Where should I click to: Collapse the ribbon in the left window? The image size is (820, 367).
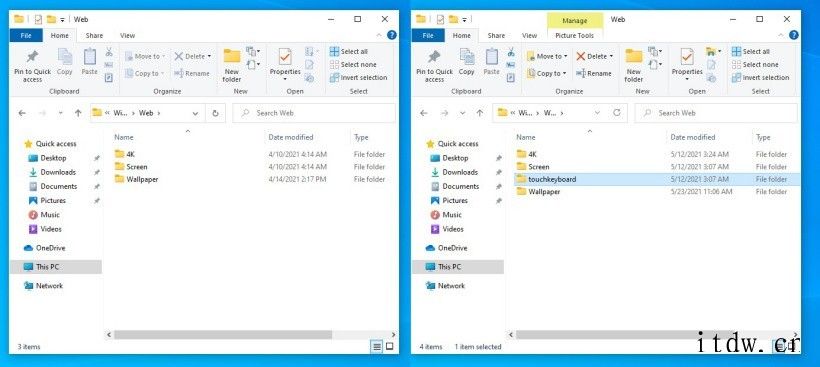379,36
